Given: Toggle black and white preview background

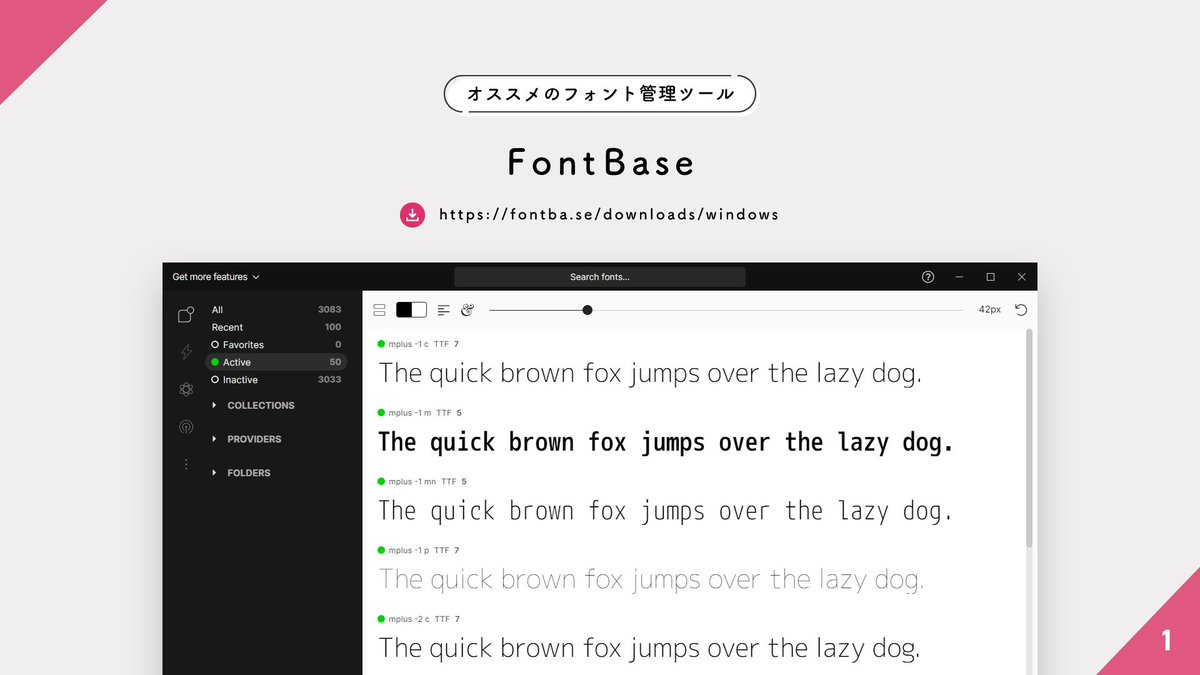Looking at the screenshot, I should pos(411,310).
